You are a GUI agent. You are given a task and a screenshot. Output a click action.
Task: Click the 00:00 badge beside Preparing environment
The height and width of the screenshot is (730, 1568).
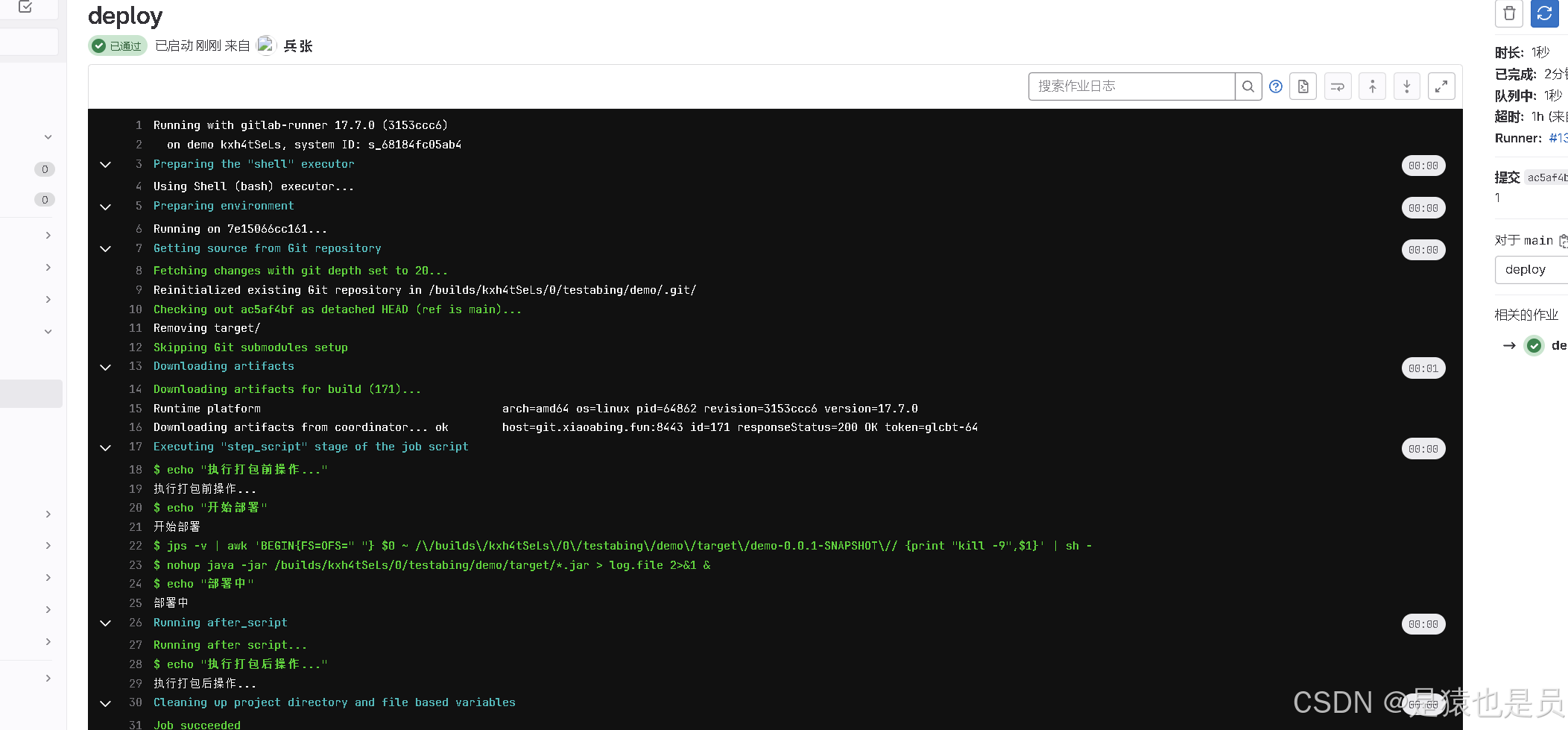(1423, 208)
